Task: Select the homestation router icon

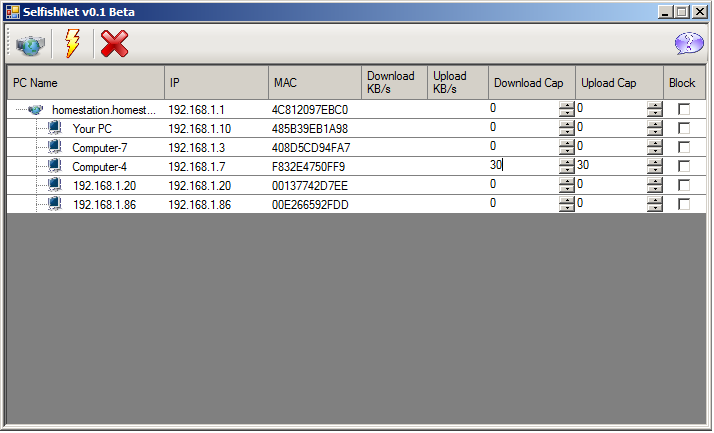Action: (x=36, y=109)
